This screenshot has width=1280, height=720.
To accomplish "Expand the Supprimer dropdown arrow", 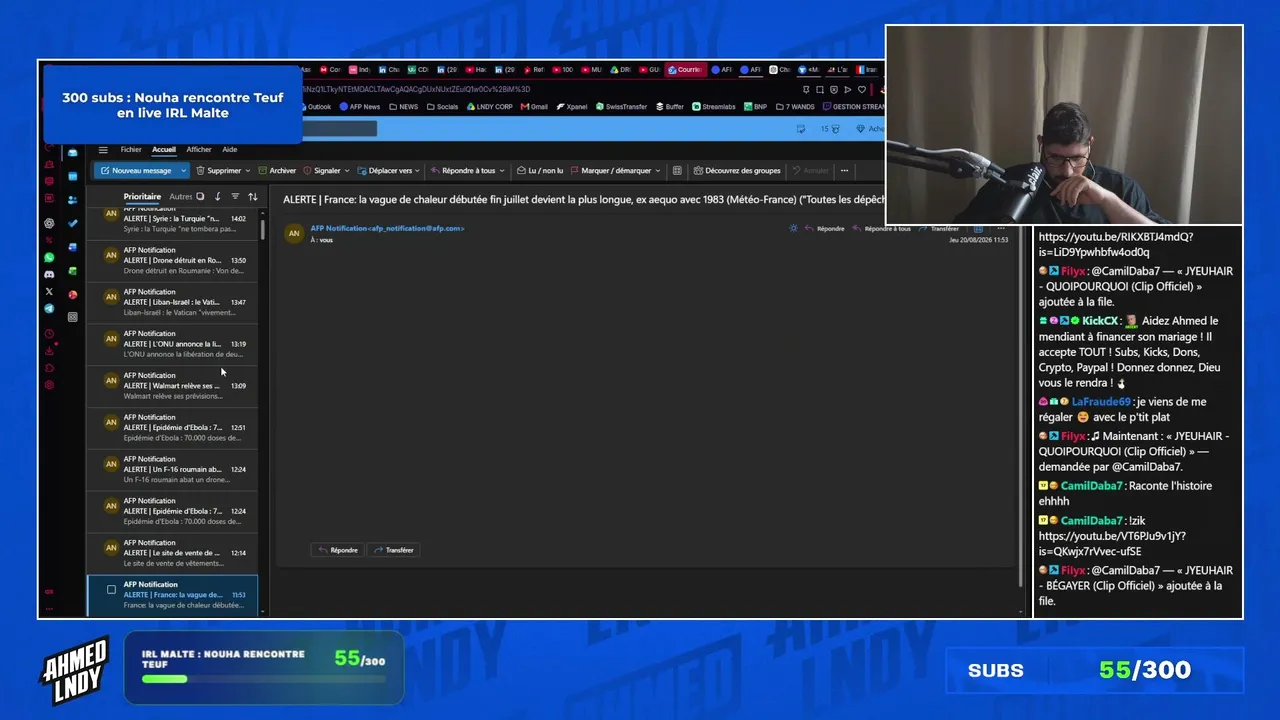I will click(x=247, y=171).
